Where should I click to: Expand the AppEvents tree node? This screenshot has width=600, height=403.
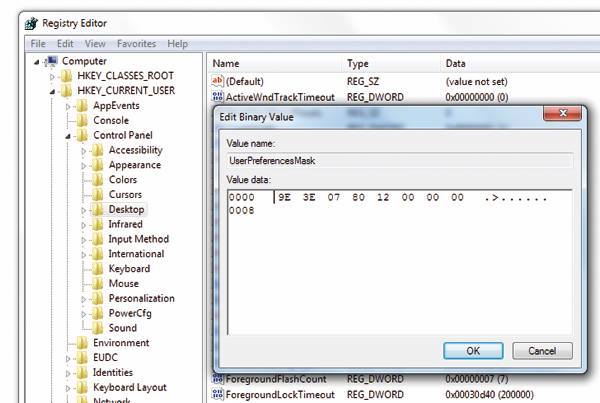[68, 106]
